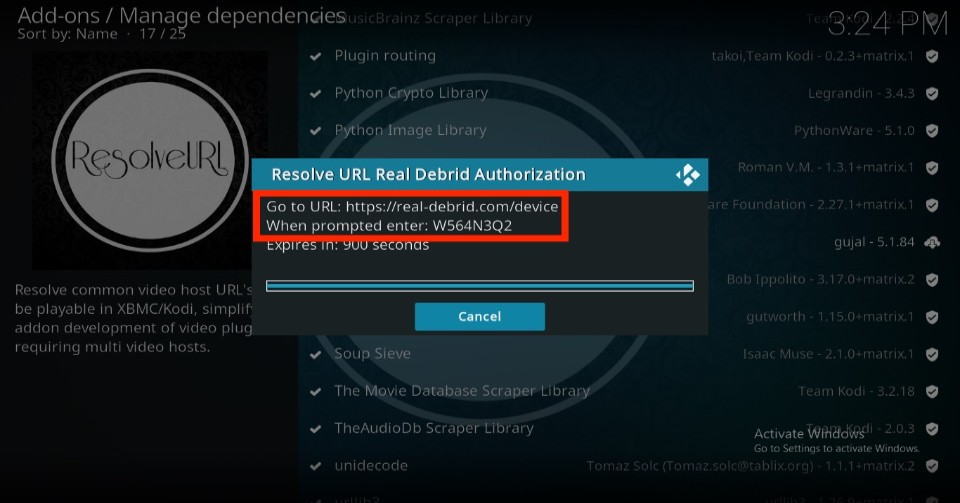Click shield icon beside Soup Sieve version

[x=932, y=354]
